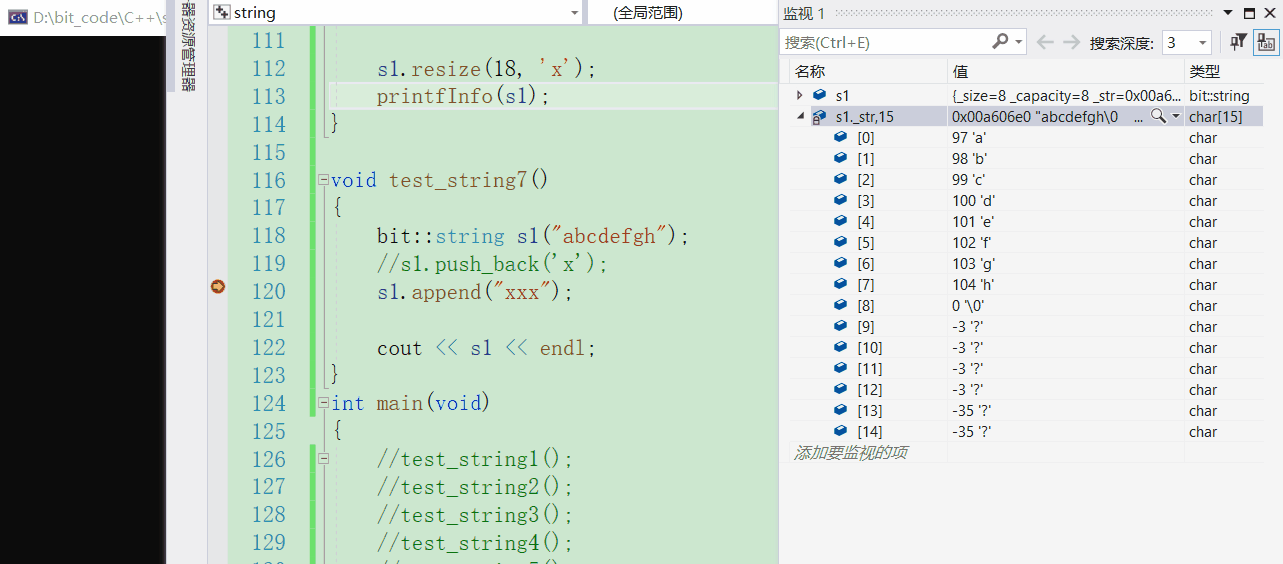Toggle the highlighted watch toolbar button on the right
Screen dimensions: 1283x564
pyautogui.click(x=1267, y=42)
